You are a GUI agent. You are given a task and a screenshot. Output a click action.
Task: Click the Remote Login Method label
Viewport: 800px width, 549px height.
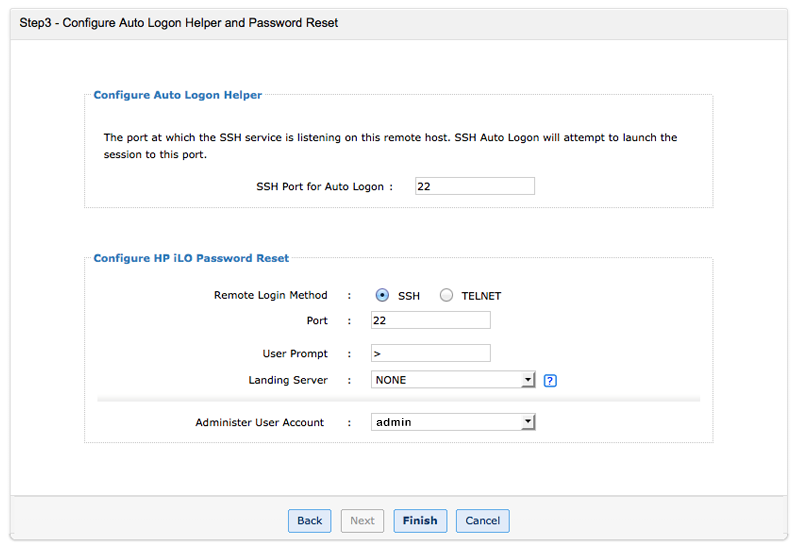[x=270, y=296]
